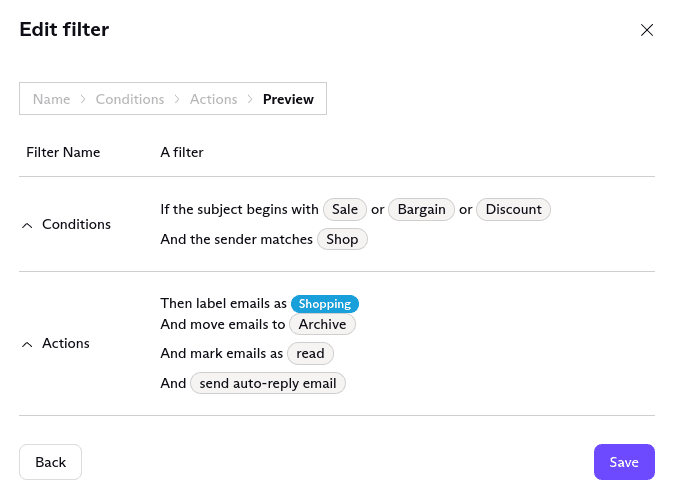Click the blue Shopping label badge

pos(325,304)
